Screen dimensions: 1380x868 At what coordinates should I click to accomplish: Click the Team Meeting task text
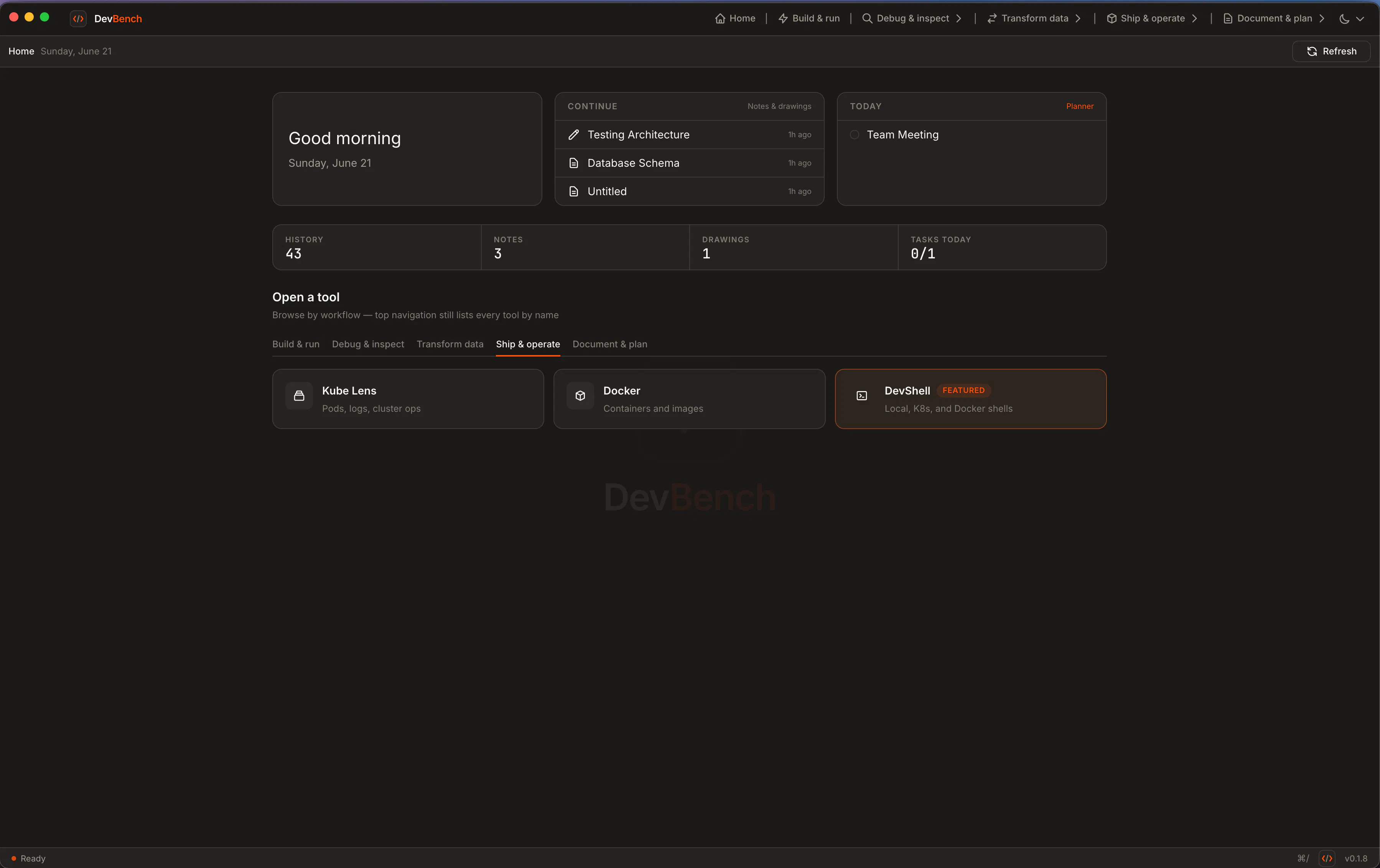pyautogui.click(x=902, y=135)
